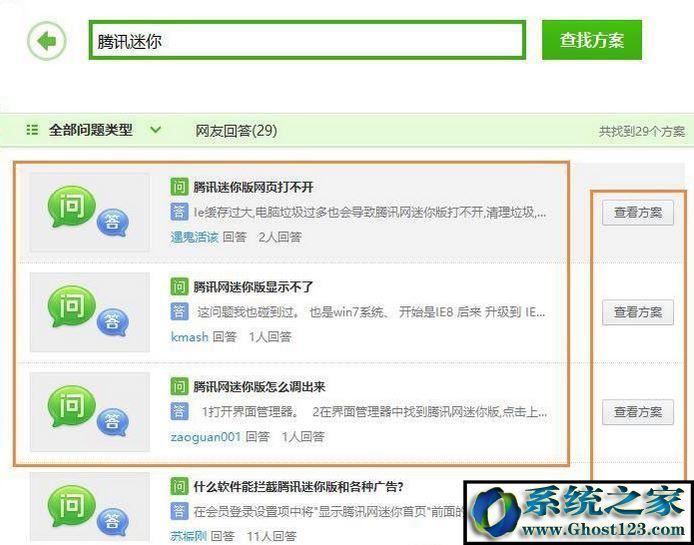Switch to the 网友回答(29) tab
The width and height of the screenshot is (694, 545).
(x=236, y=131)
